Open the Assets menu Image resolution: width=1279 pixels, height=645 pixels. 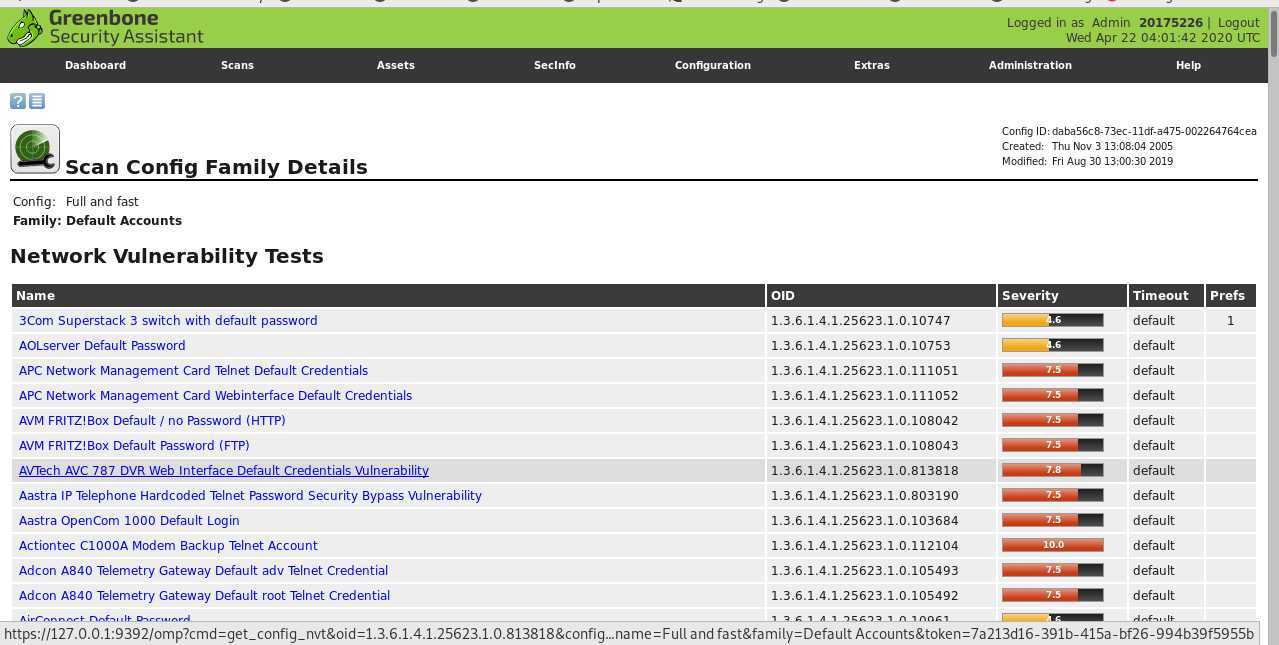[x=396, y=65]
